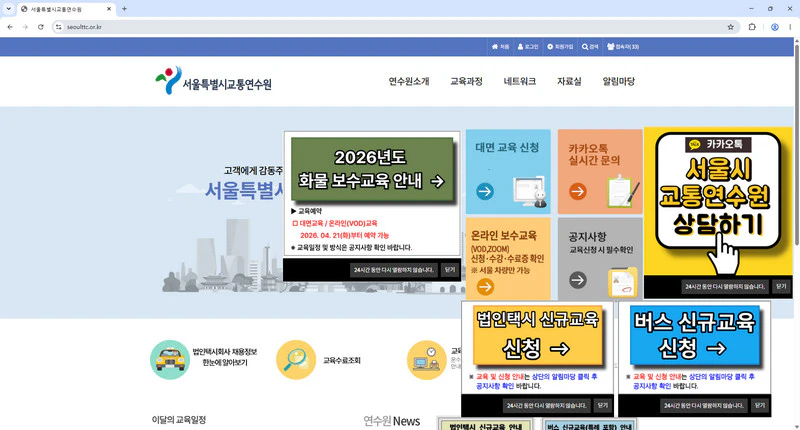Click the browser back arrow
This screenshot has width=800, height=430.
pos(10,27)
